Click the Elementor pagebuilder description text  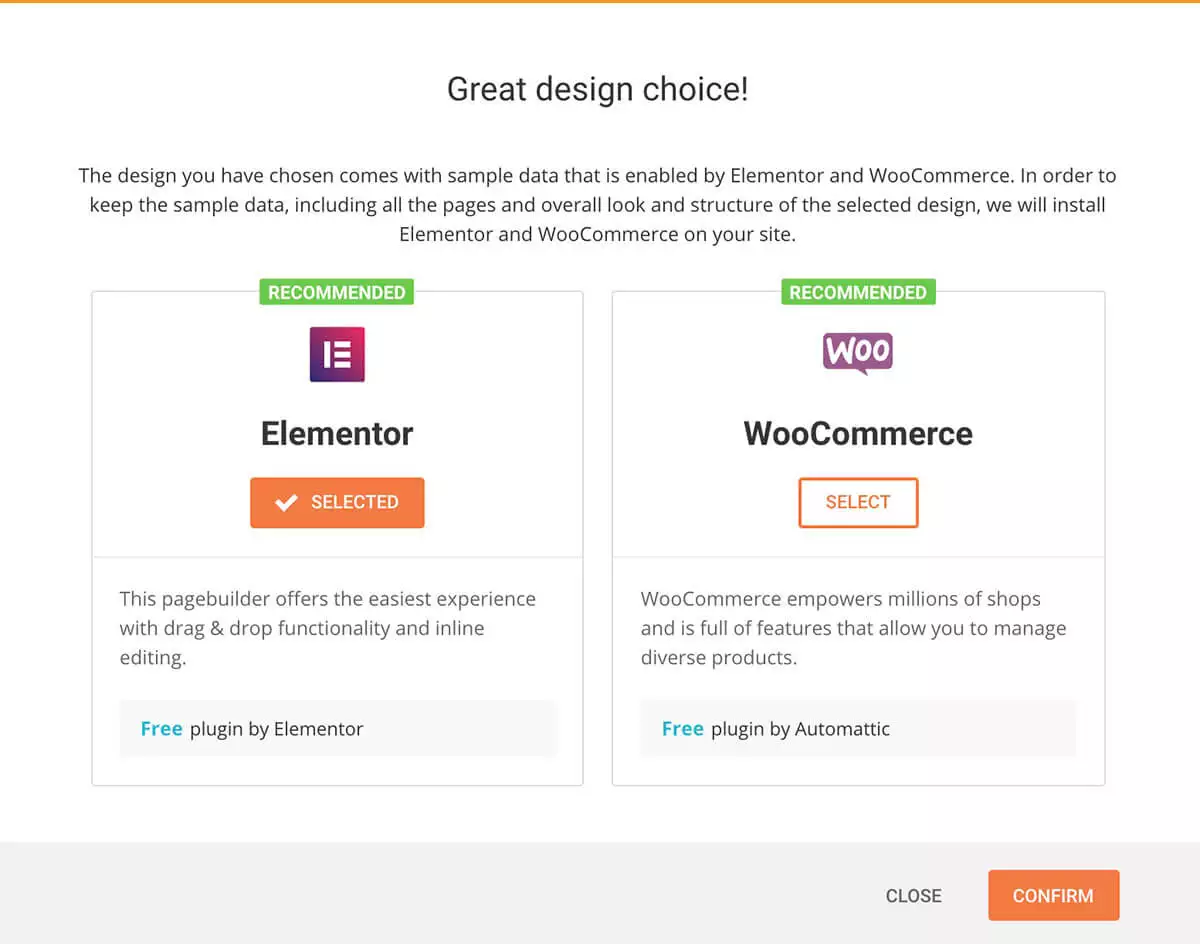(327, 628)
